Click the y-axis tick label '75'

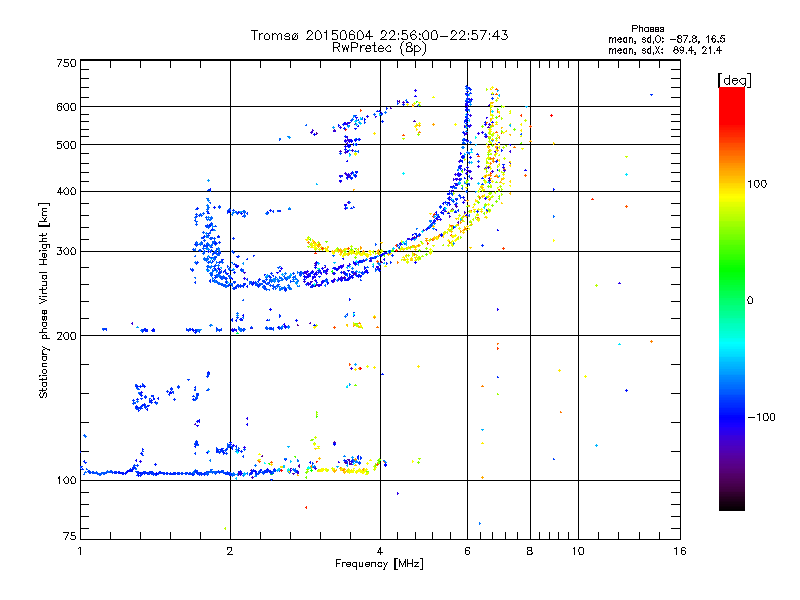(x=70, y=536)
